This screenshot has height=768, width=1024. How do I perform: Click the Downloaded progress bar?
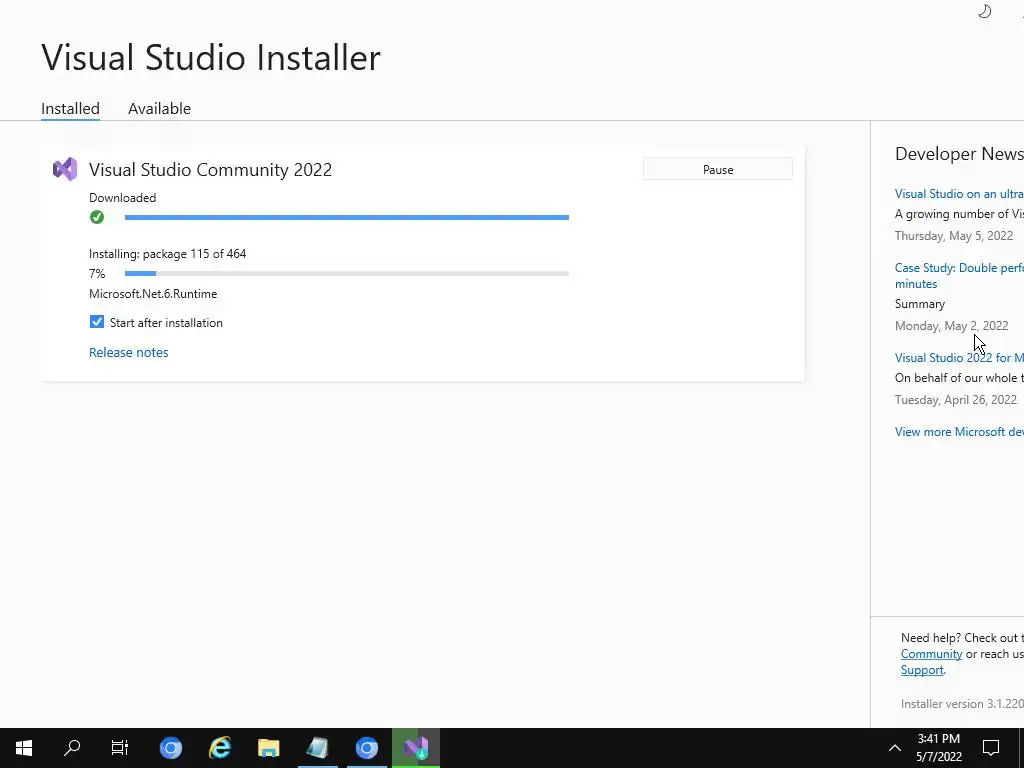[347, 217]
